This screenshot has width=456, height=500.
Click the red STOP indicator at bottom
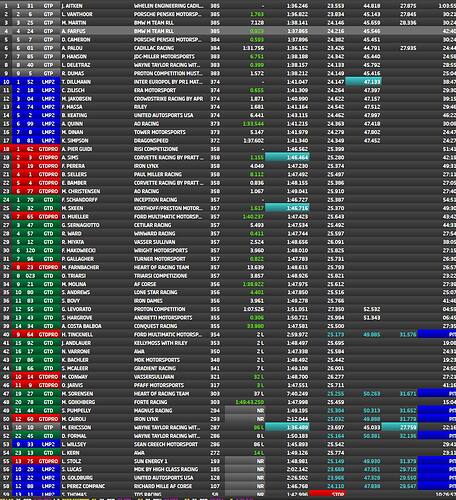(328, 494)
